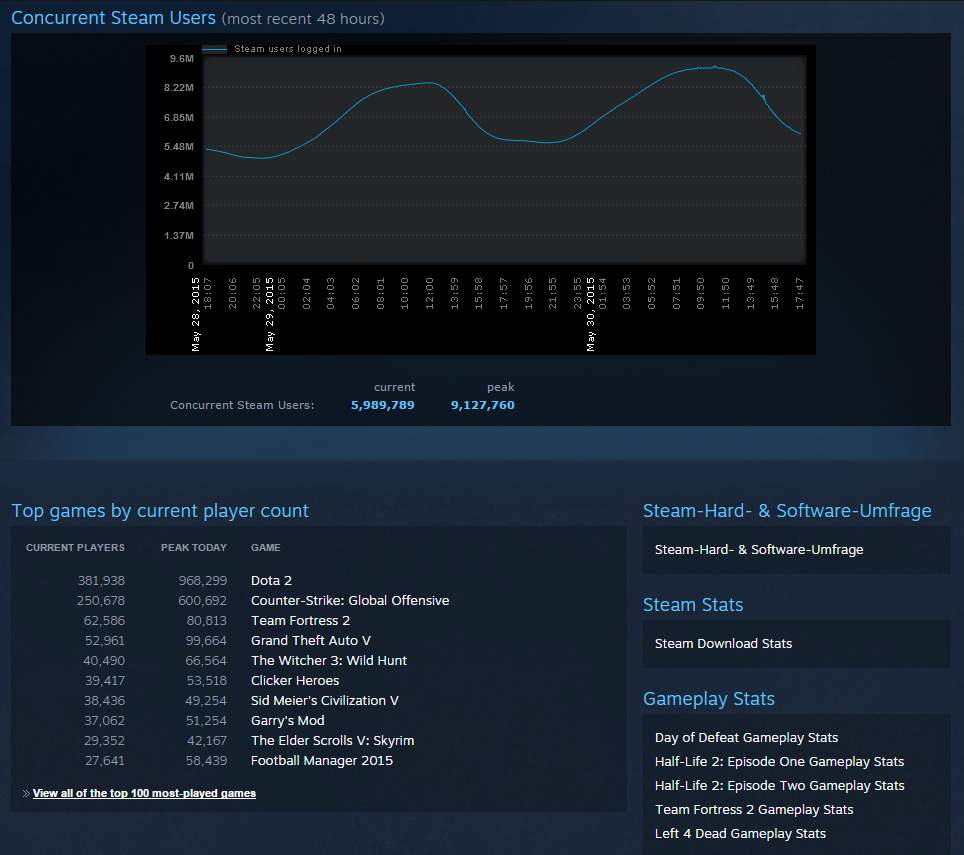Image resolution: width=964 pixels, height=855 pixels.
Task: Select Team Fortress 2 in top games
Action: click(x=300, y=620)
